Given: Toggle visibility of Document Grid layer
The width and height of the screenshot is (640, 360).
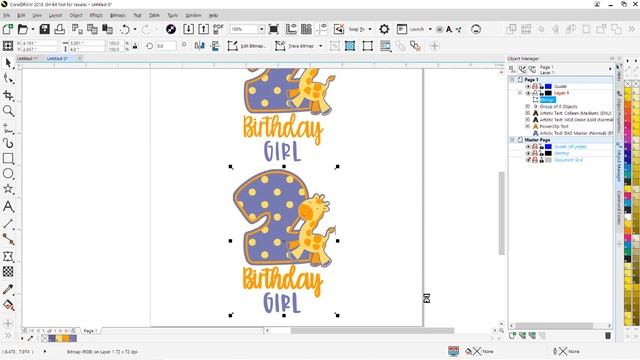Looking at the screenshot, I should click(x=528, y=160).
